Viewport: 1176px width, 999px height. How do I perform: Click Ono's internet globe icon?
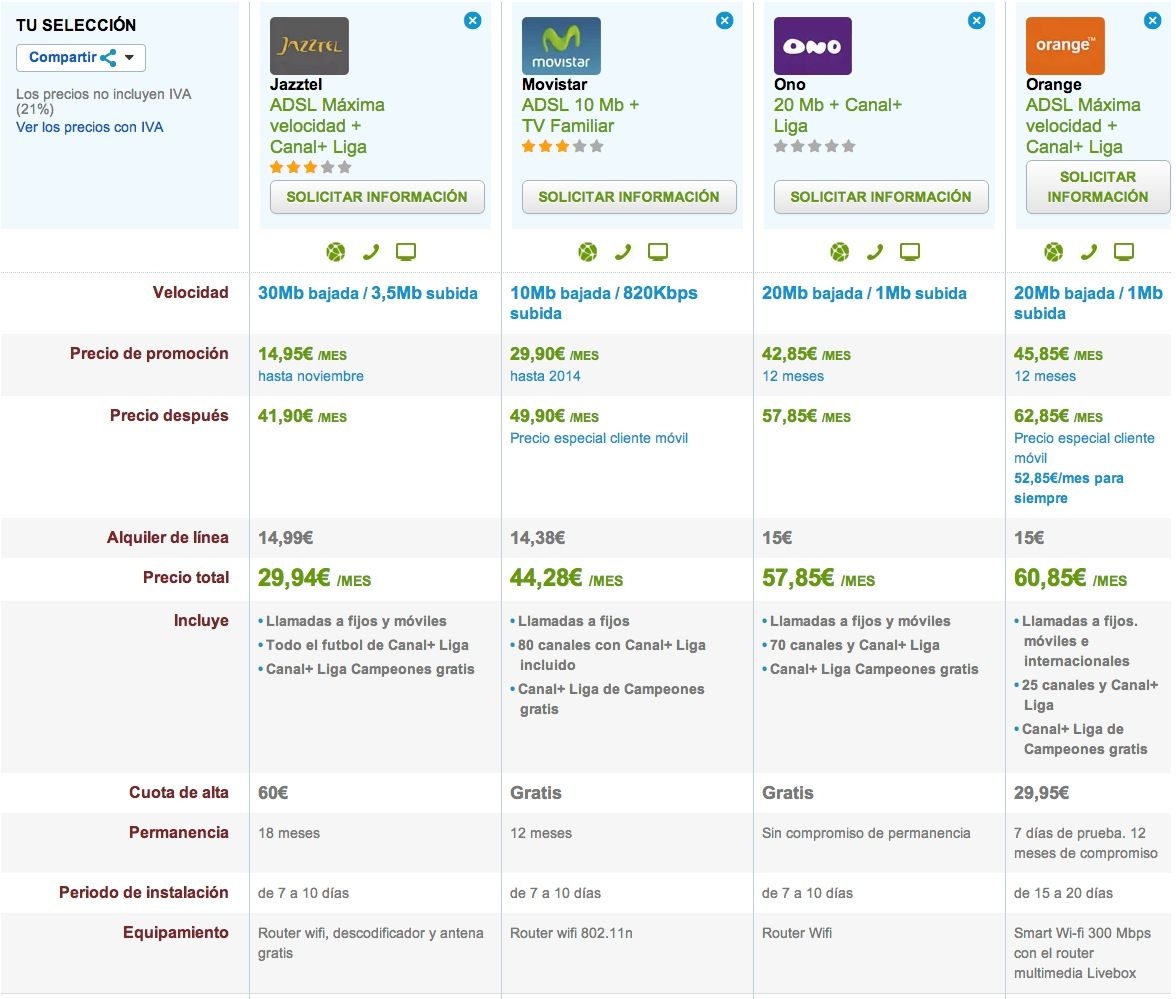(x=840, y=252)
